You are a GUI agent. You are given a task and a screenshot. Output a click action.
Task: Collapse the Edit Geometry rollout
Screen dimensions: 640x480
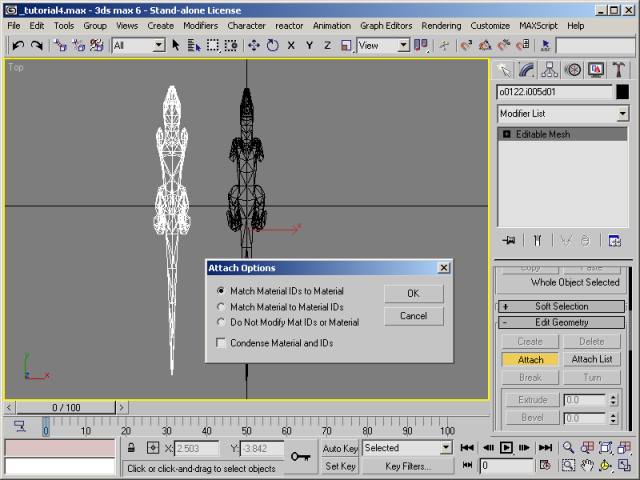(562, 323)
